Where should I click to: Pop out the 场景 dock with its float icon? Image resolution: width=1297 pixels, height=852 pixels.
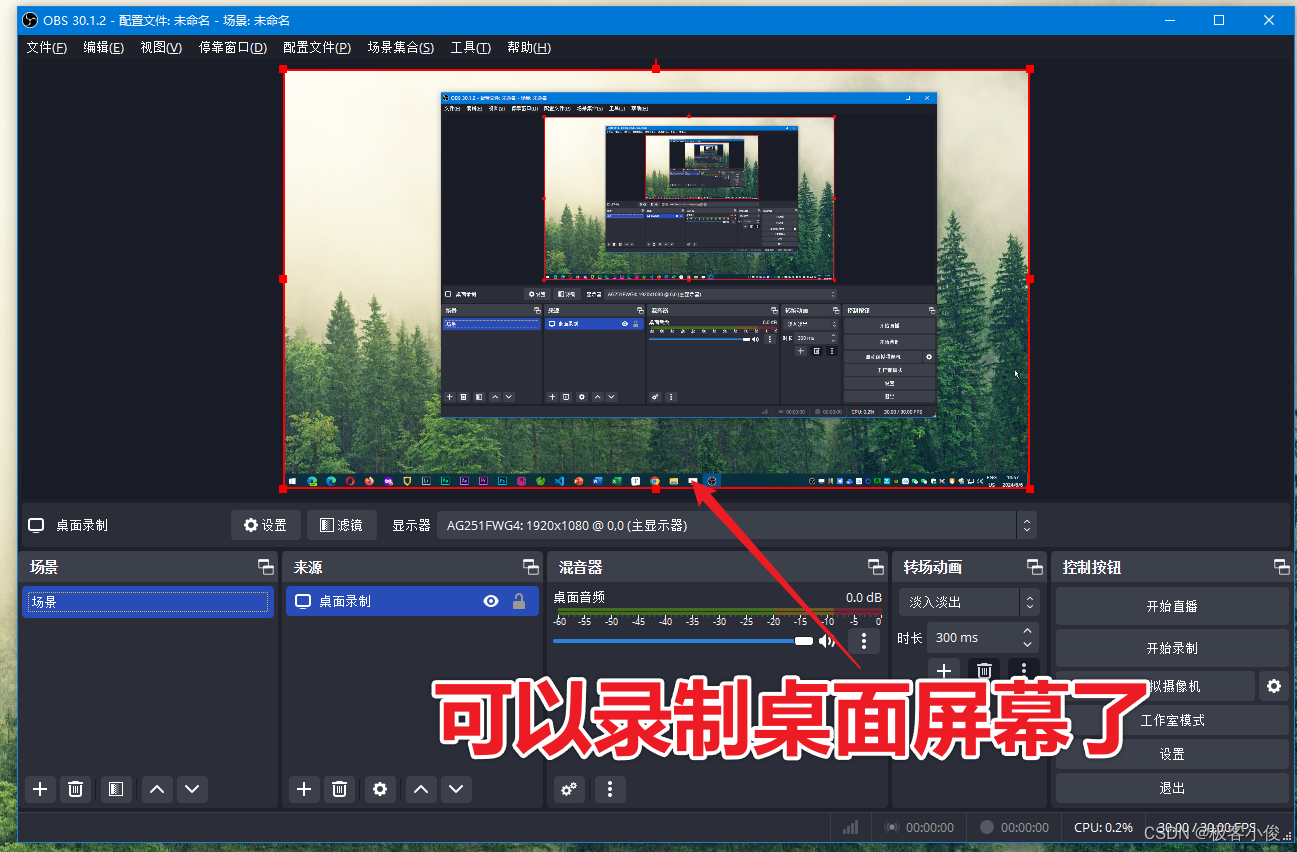coord(266,567)
